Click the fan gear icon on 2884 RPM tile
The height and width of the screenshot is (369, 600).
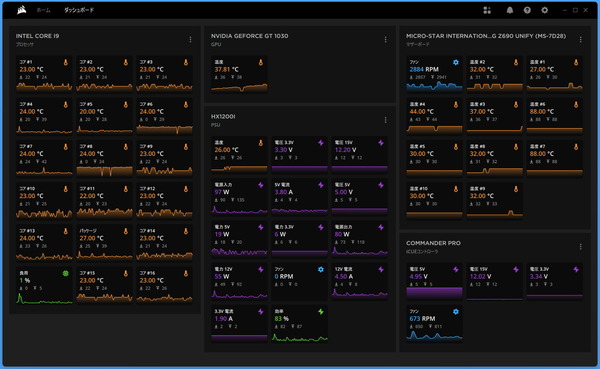456,62
